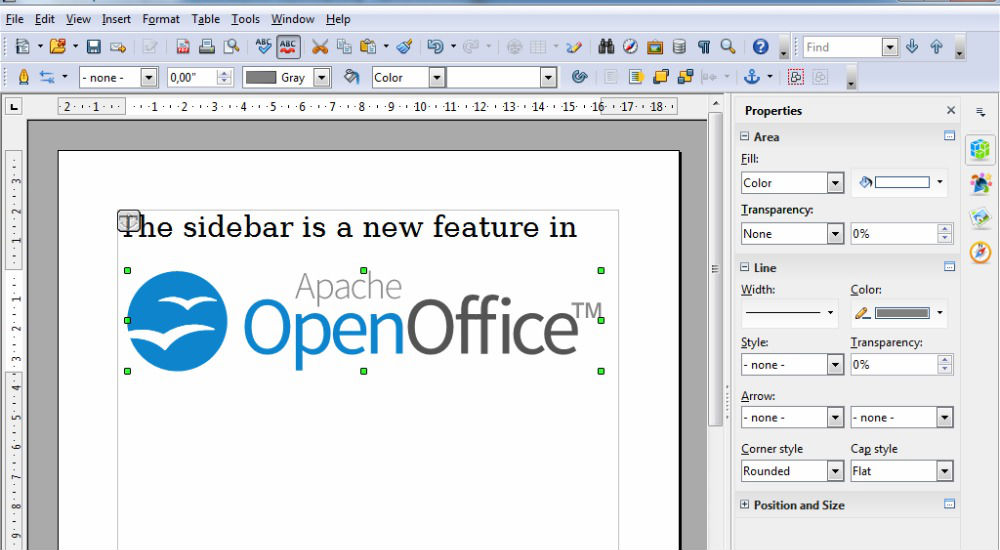
Task: Toggle Nonprinting Characters pilcrow icon
Action: click(703, 47)
